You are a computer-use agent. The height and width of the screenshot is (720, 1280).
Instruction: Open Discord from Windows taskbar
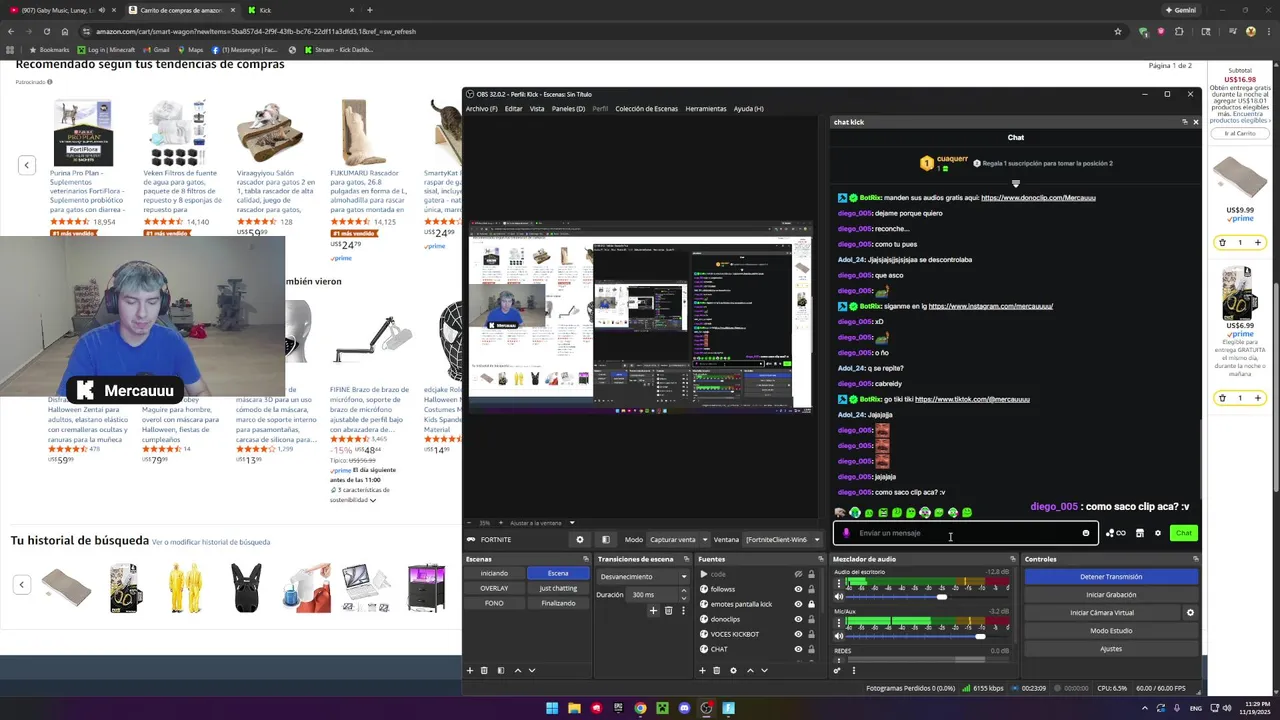tap(684, 708)
